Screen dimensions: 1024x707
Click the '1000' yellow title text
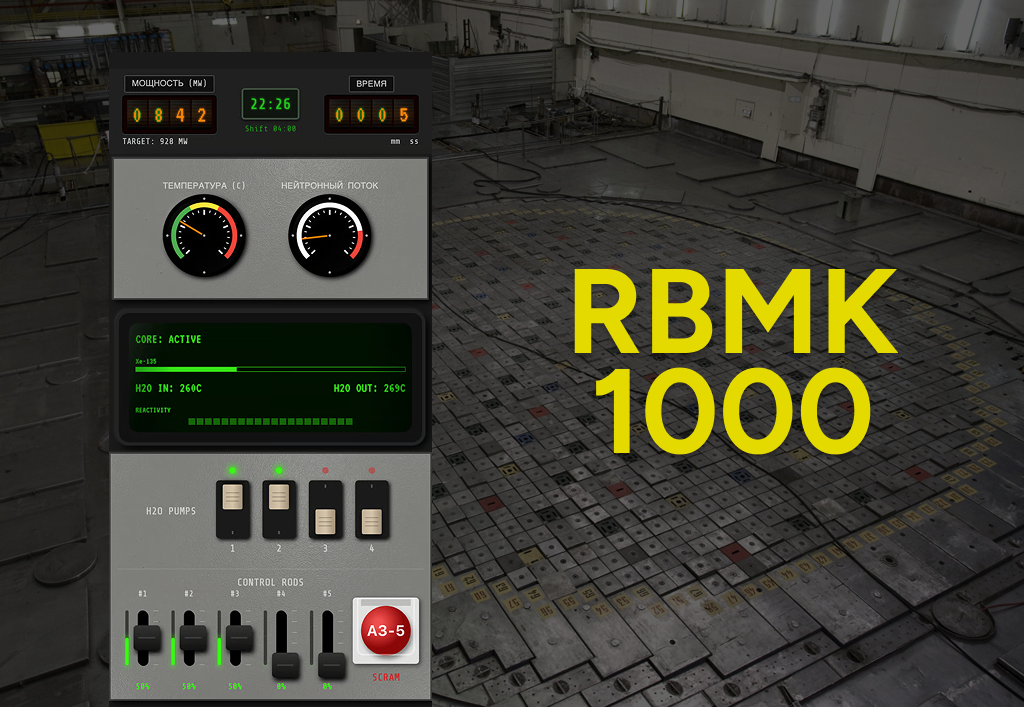[x=733, y=411]
